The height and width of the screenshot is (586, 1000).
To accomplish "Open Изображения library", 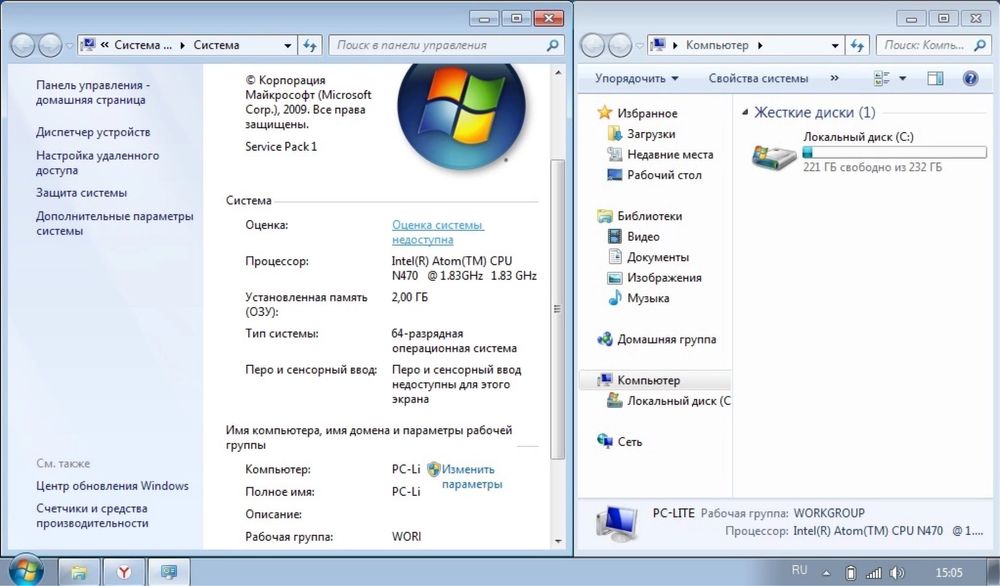I will (x=654, y=277).
